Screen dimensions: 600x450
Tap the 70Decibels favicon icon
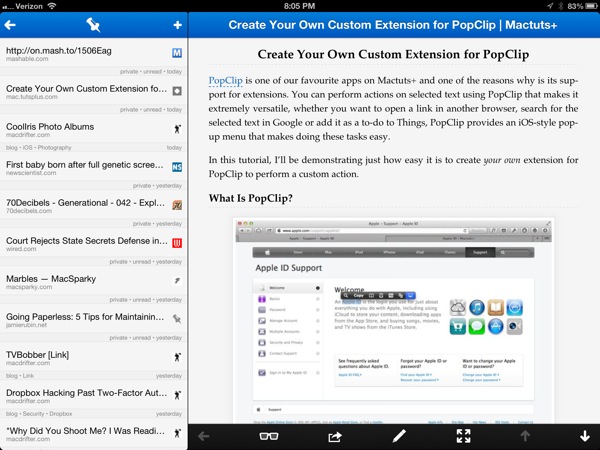tap(177, 205)
